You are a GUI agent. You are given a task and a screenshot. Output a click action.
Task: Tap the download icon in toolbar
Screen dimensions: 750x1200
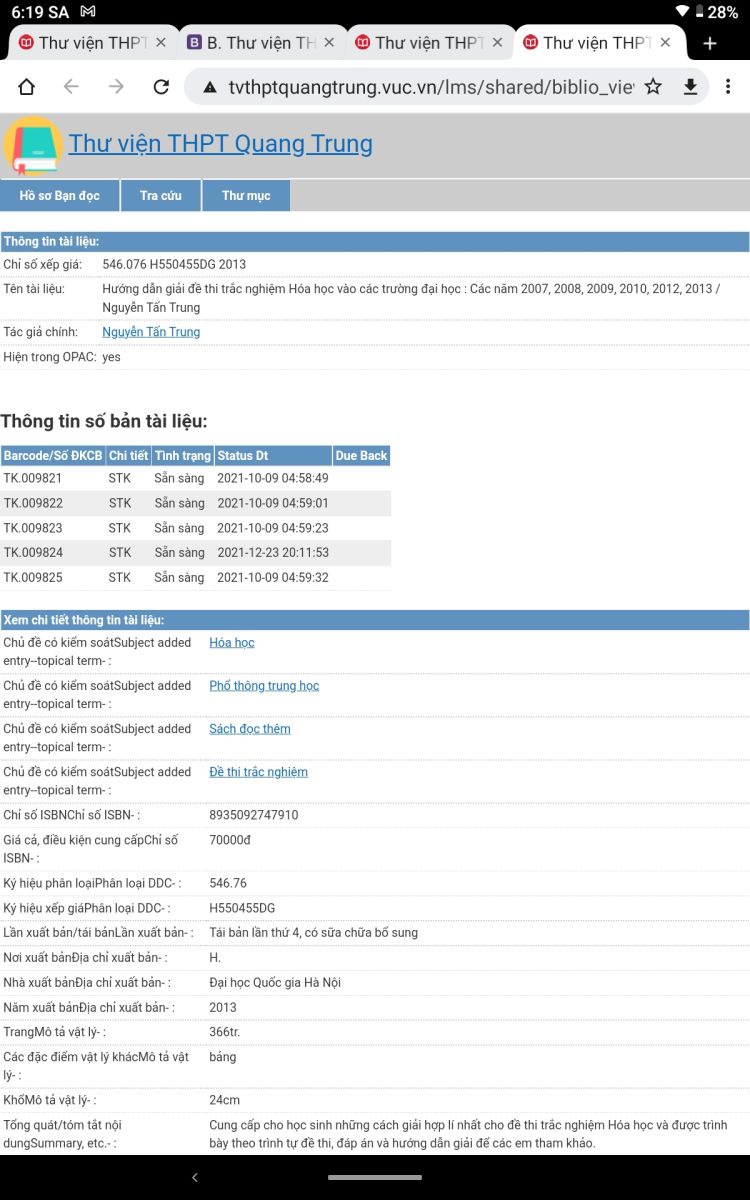click(x=690, y=87)
